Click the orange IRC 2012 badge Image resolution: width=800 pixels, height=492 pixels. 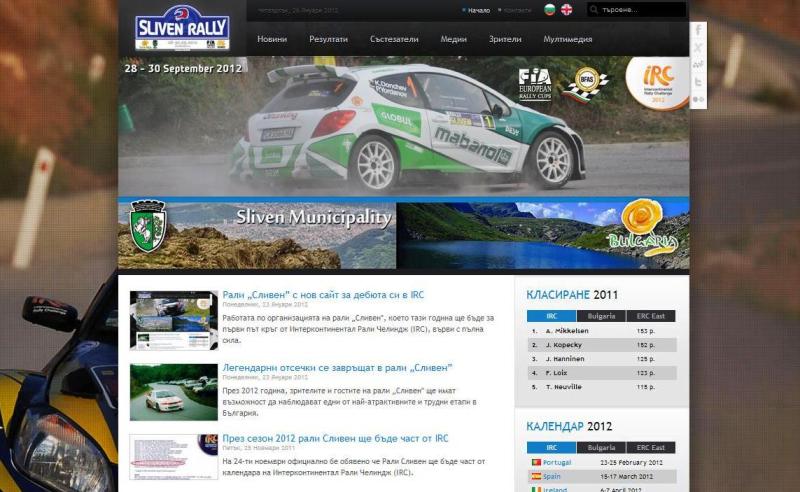pos(658,83)
